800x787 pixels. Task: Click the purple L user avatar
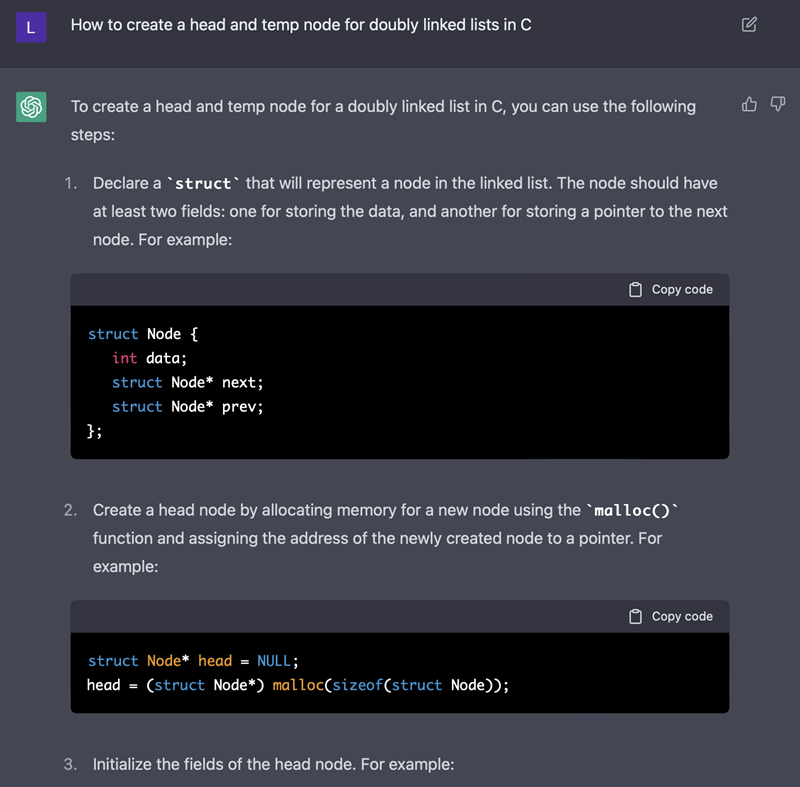(x=31, y=27)
